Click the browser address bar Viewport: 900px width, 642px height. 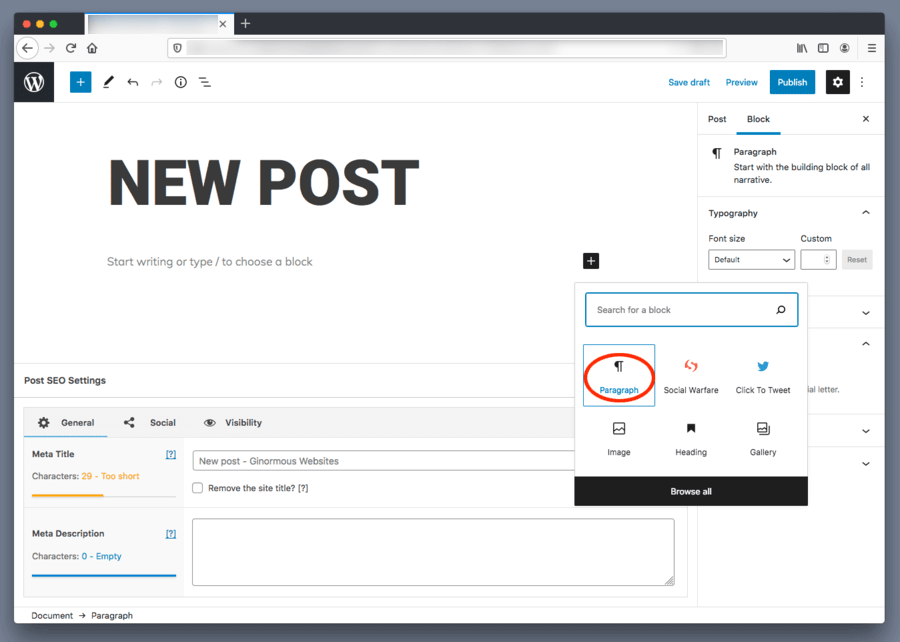click(x=447, y=48)
